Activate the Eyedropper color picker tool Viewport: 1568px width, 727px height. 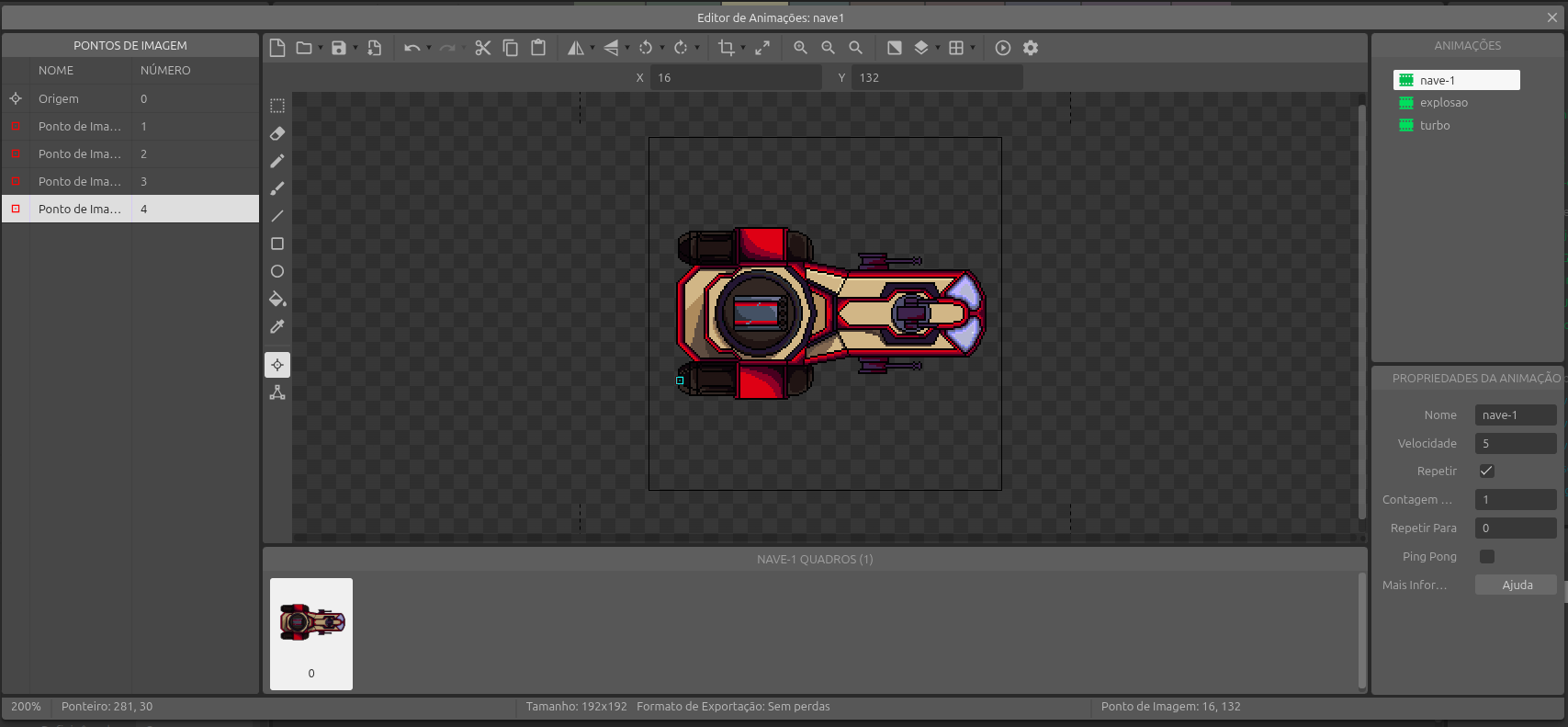(277, 326)
